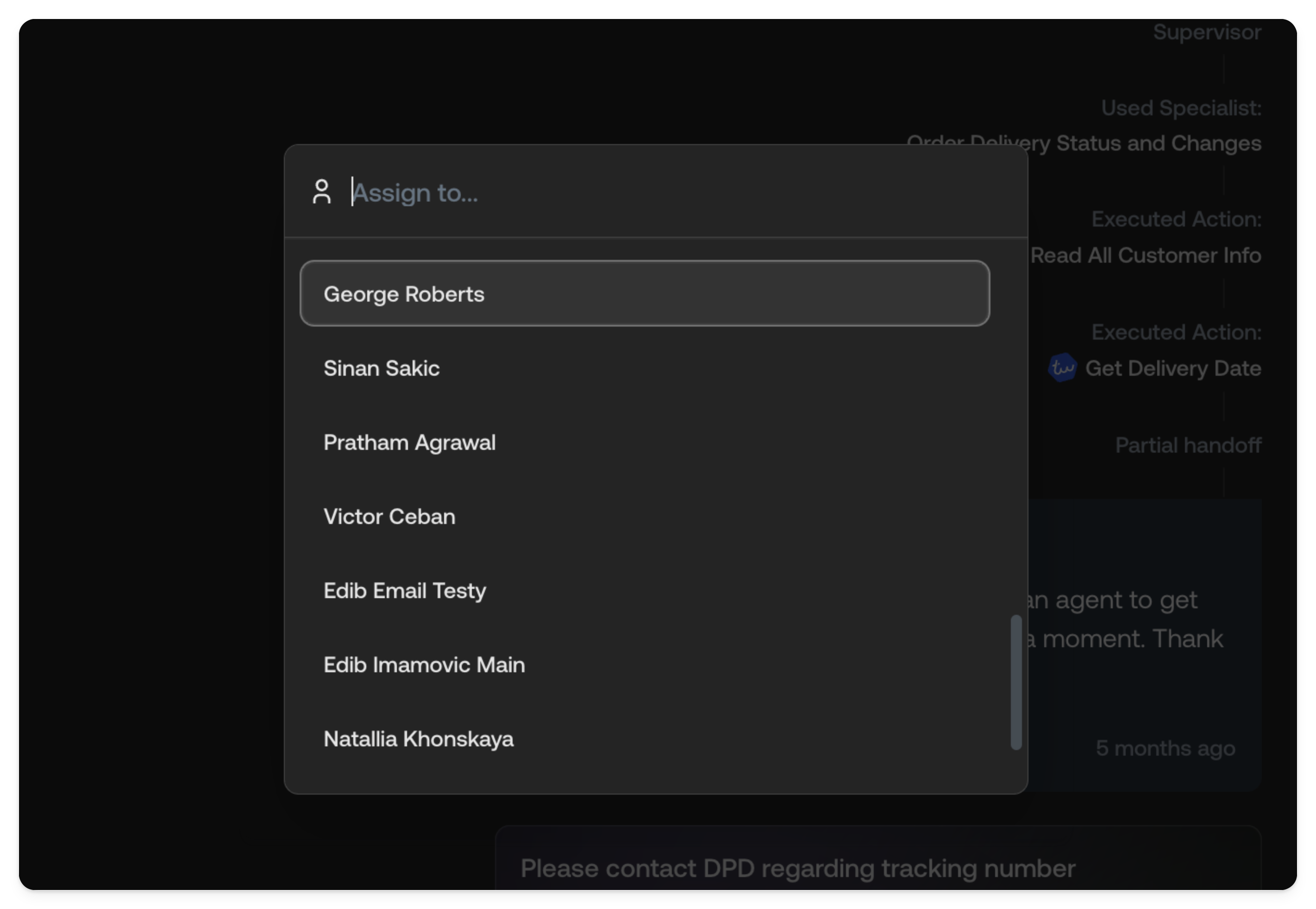
Task: Select George Roberts as the assignee
Action: pyautogui.click(x=644, y=293)
